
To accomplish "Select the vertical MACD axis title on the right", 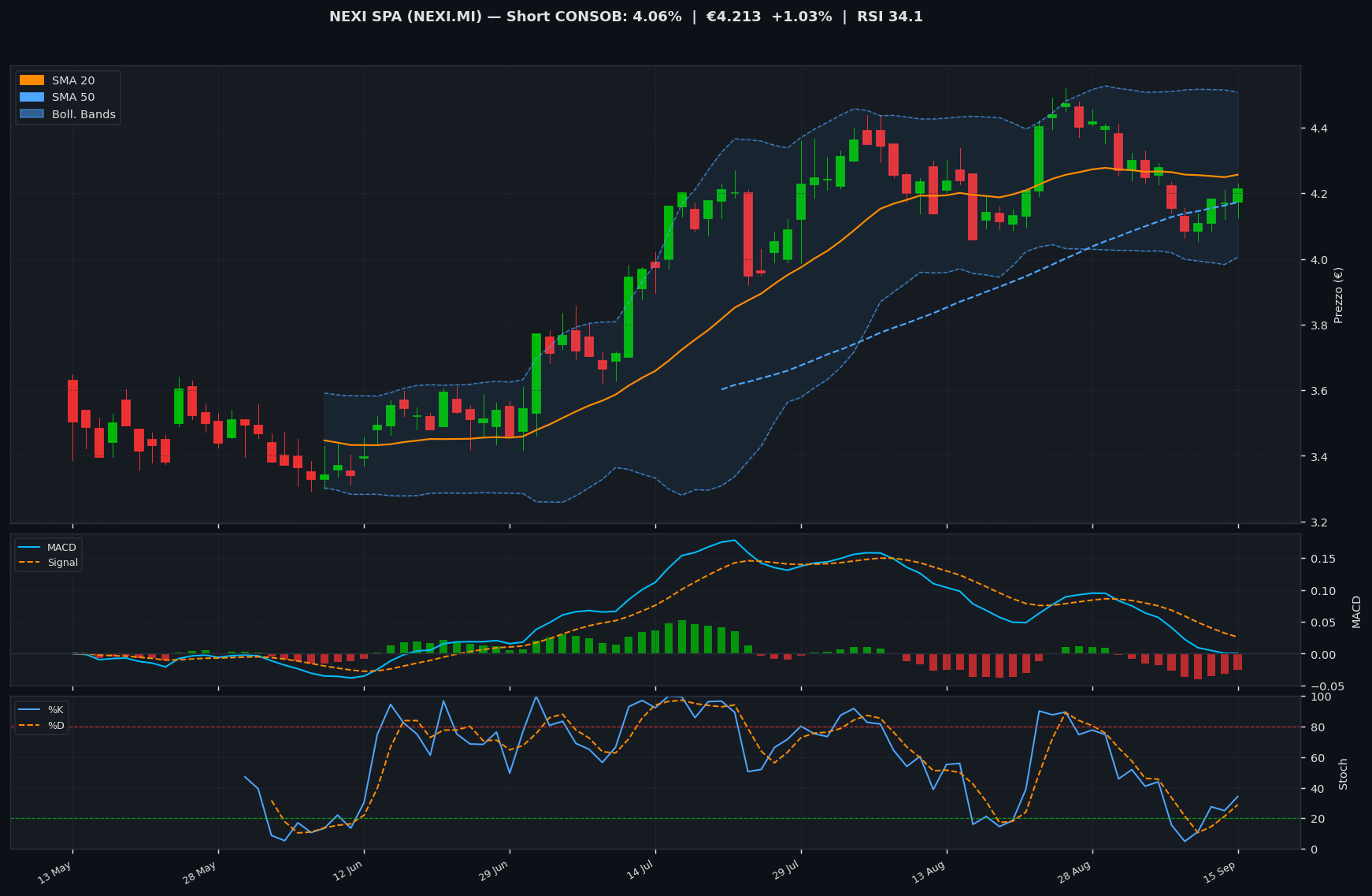I will point(1356,612).
